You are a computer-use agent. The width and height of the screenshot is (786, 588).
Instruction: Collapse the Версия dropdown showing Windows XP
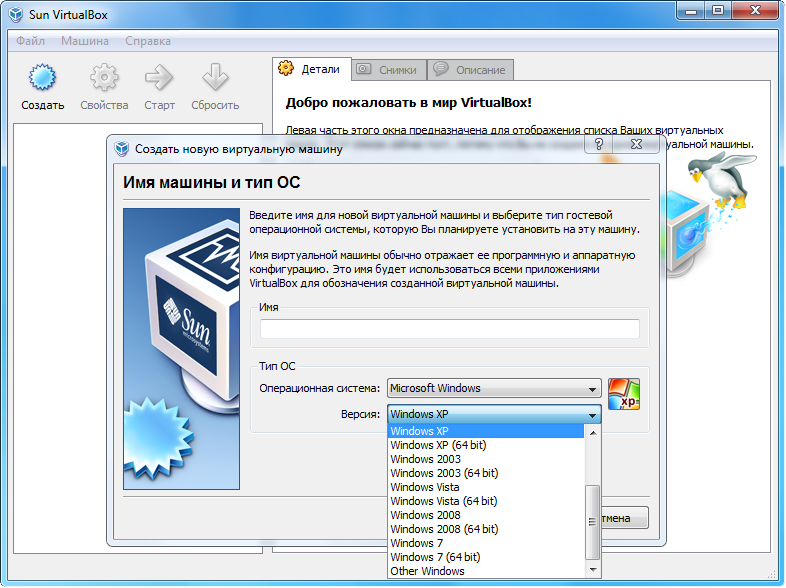(494, 415)
